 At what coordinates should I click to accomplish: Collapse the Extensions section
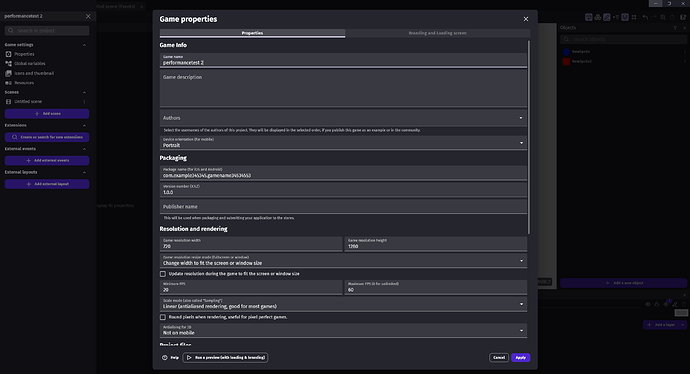point(84,125)
